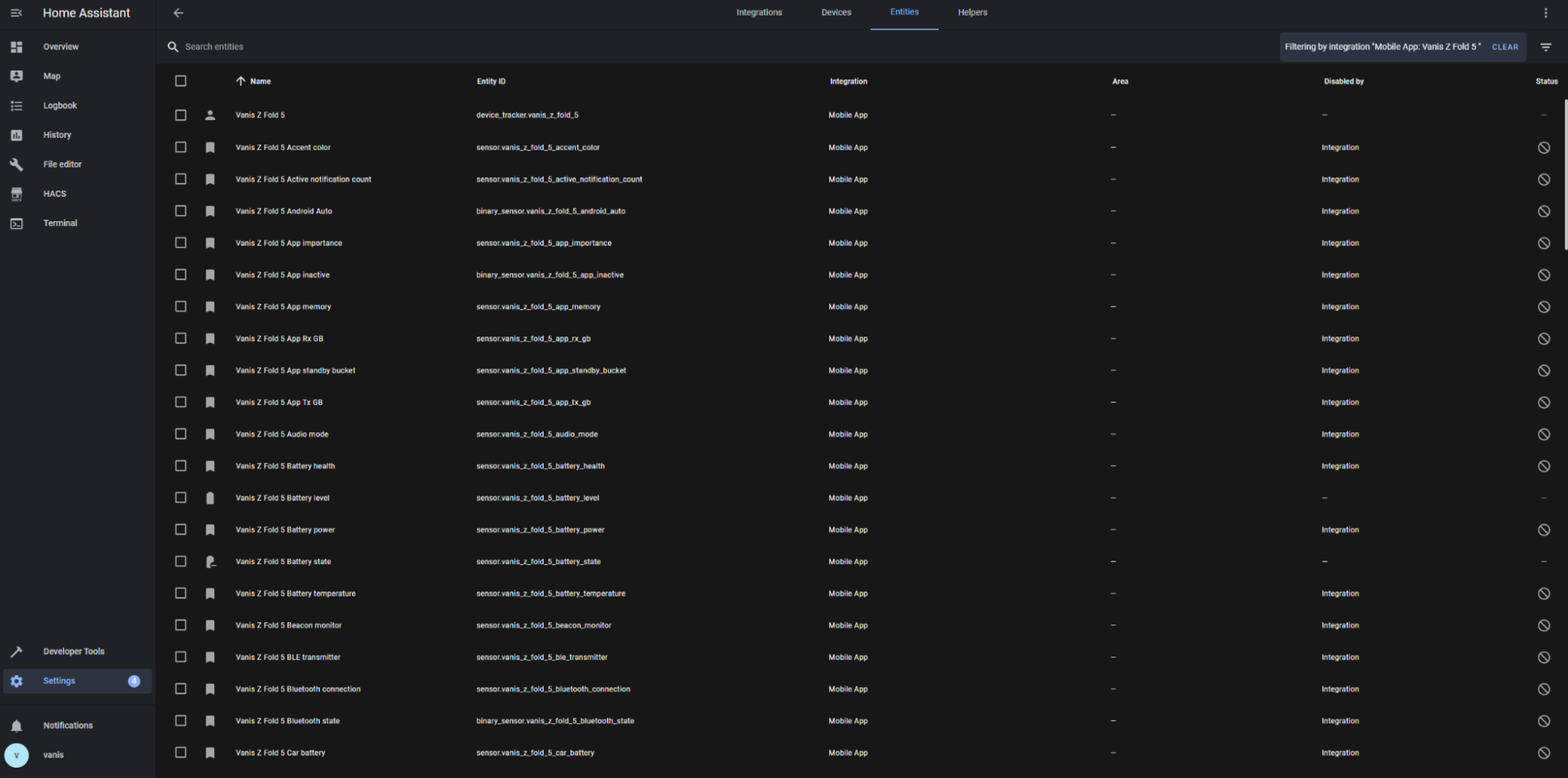Check the Vanis Z Fold 5 Battery level row
1568x778 pixels.
[x=180, y=498]
